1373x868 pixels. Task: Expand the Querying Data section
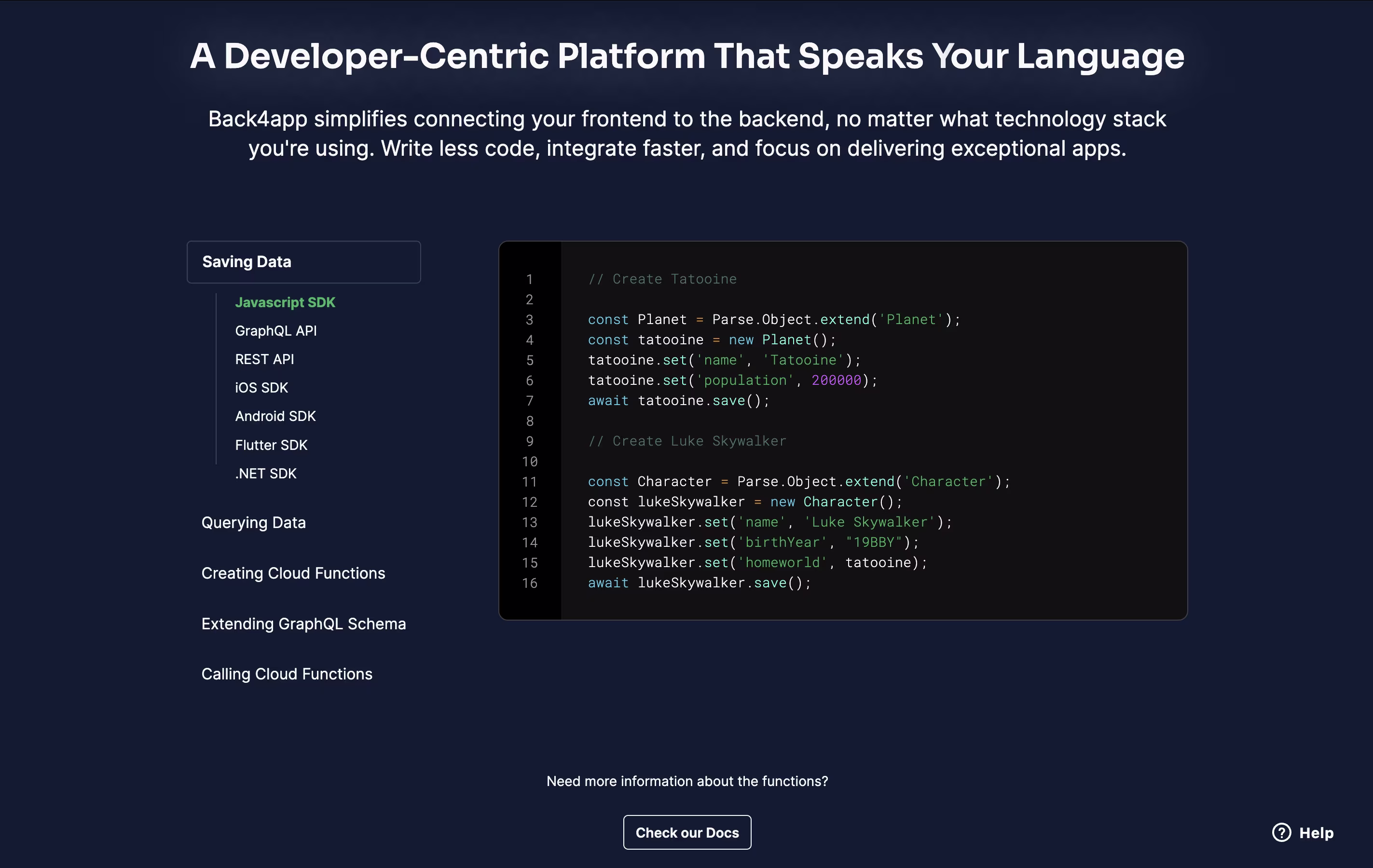point(253,523)
